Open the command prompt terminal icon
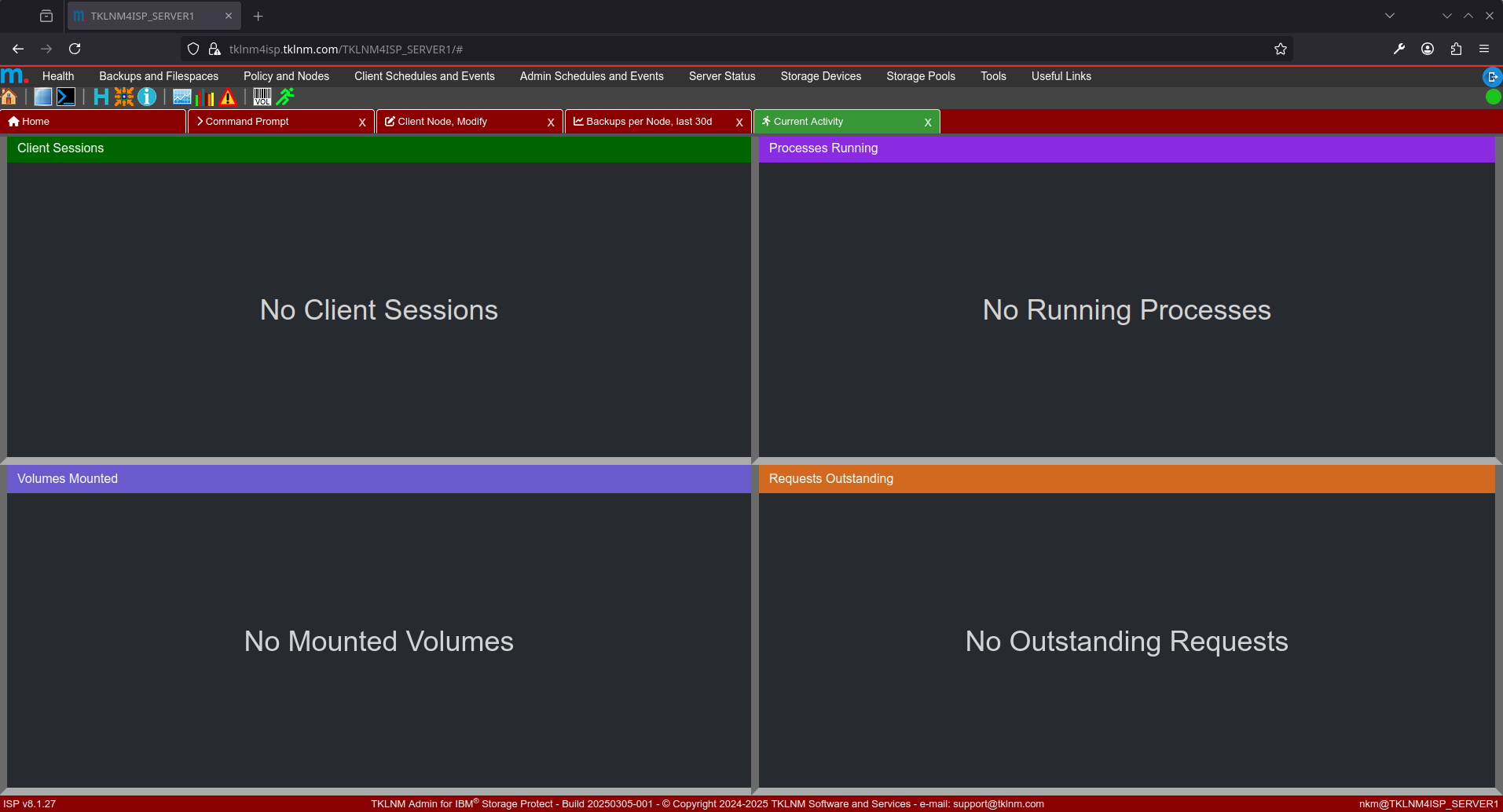 pyautogui.click(x=66, y=97)
